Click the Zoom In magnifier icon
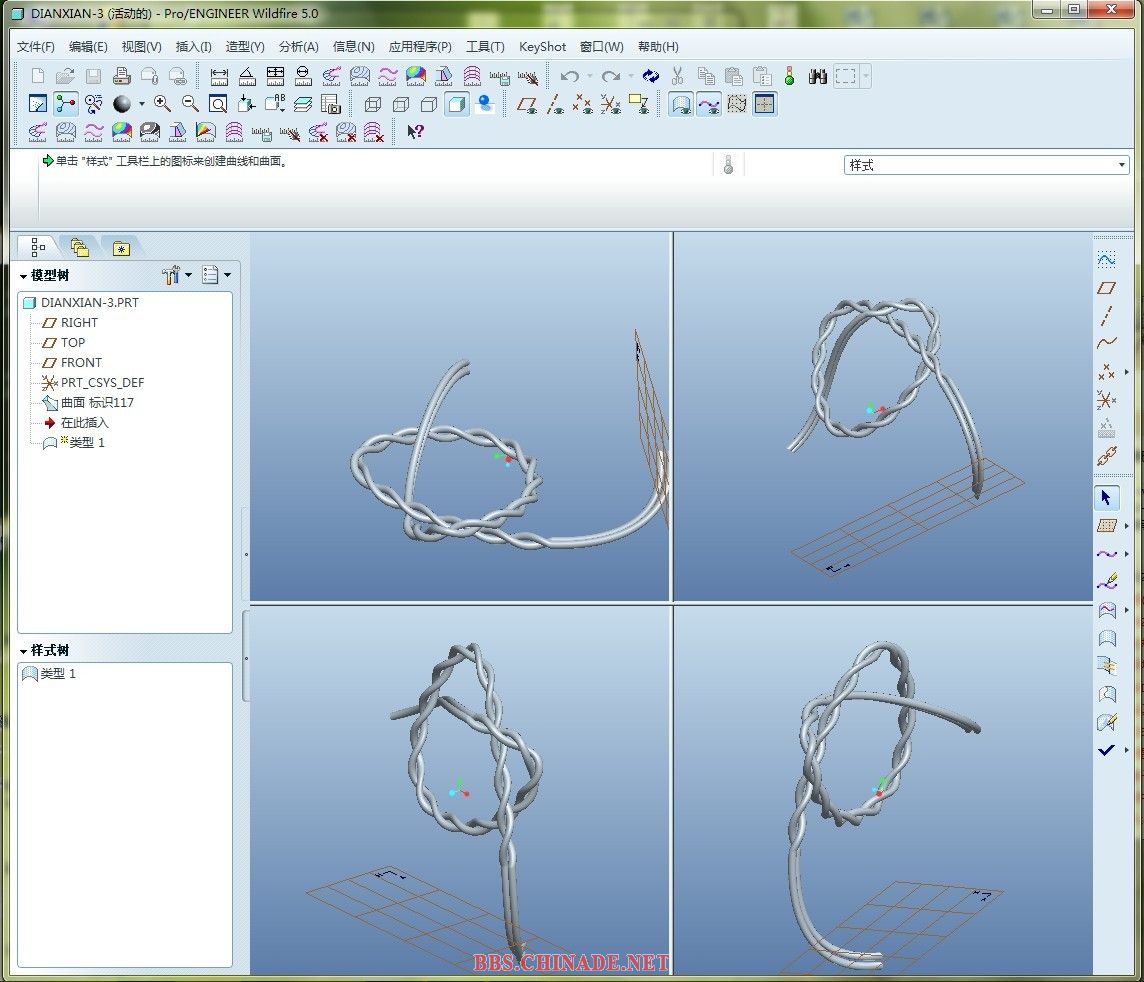The image size is (1144, 982). click(x=162, y=104)
